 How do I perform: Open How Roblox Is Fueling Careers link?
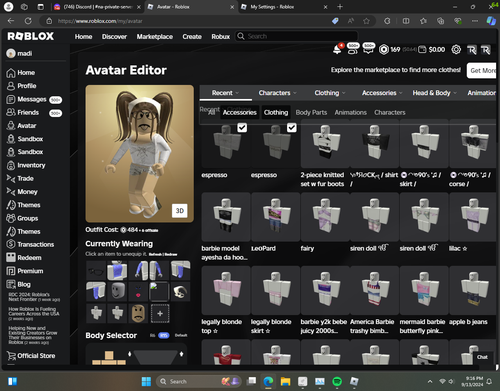(33, 313)
